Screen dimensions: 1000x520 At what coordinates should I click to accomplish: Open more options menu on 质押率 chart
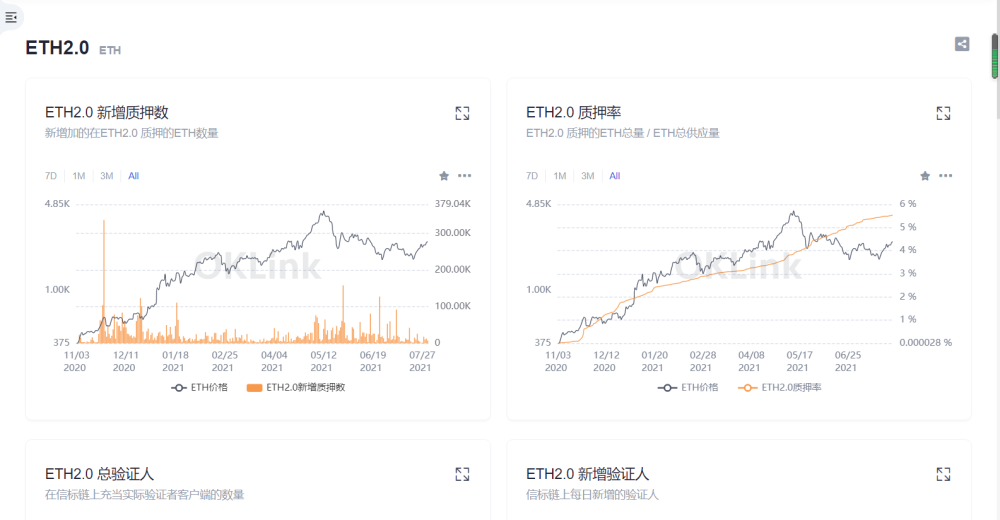point(945,176)
